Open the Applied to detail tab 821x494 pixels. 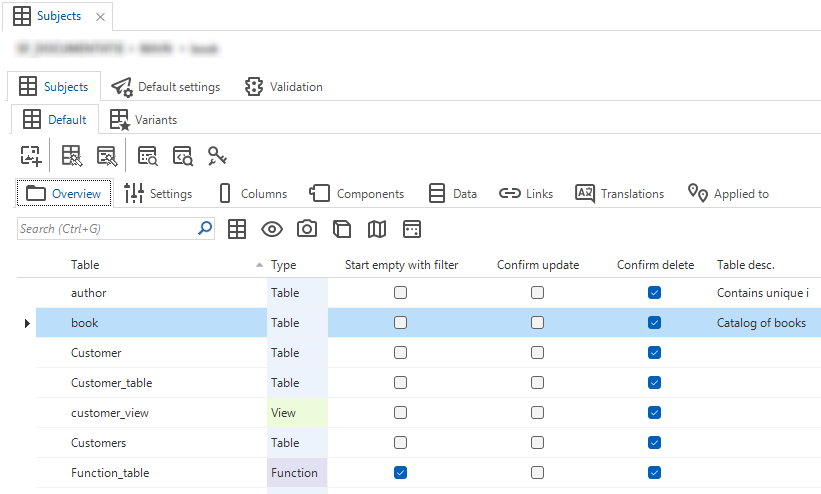point(728,193)
